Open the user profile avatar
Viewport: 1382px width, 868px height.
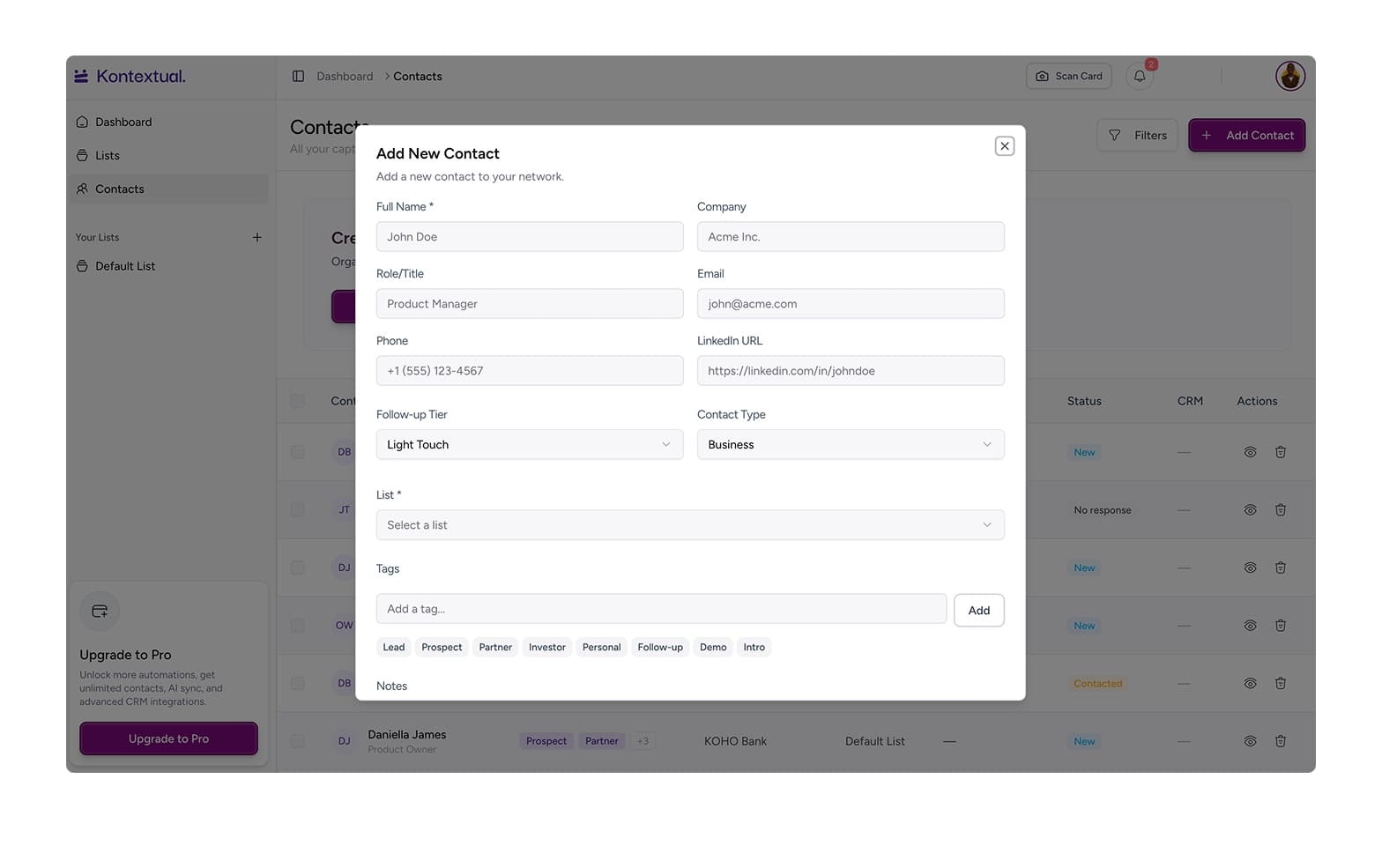1289,77
